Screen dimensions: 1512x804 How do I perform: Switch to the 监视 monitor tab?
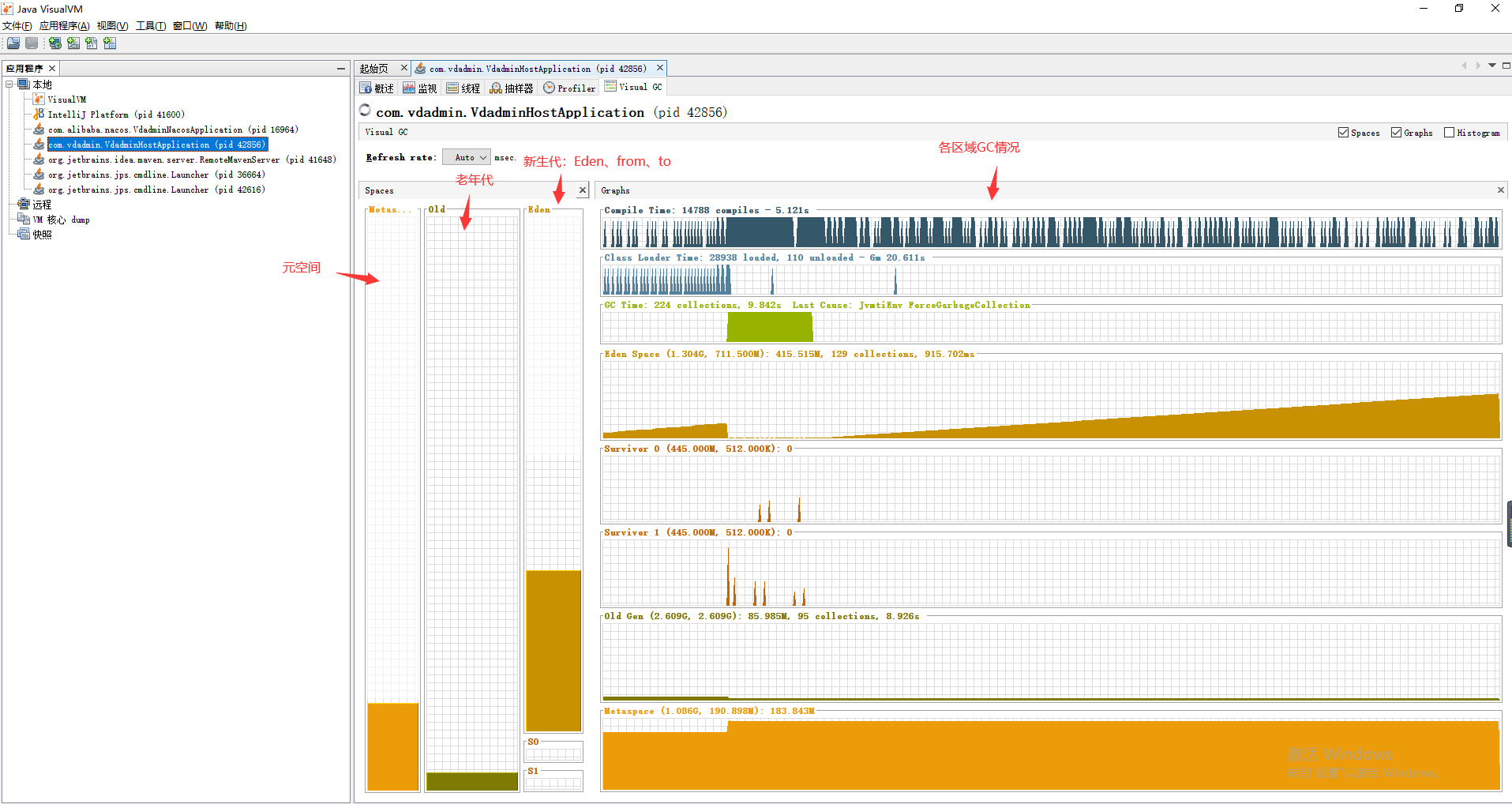(420, 88)
